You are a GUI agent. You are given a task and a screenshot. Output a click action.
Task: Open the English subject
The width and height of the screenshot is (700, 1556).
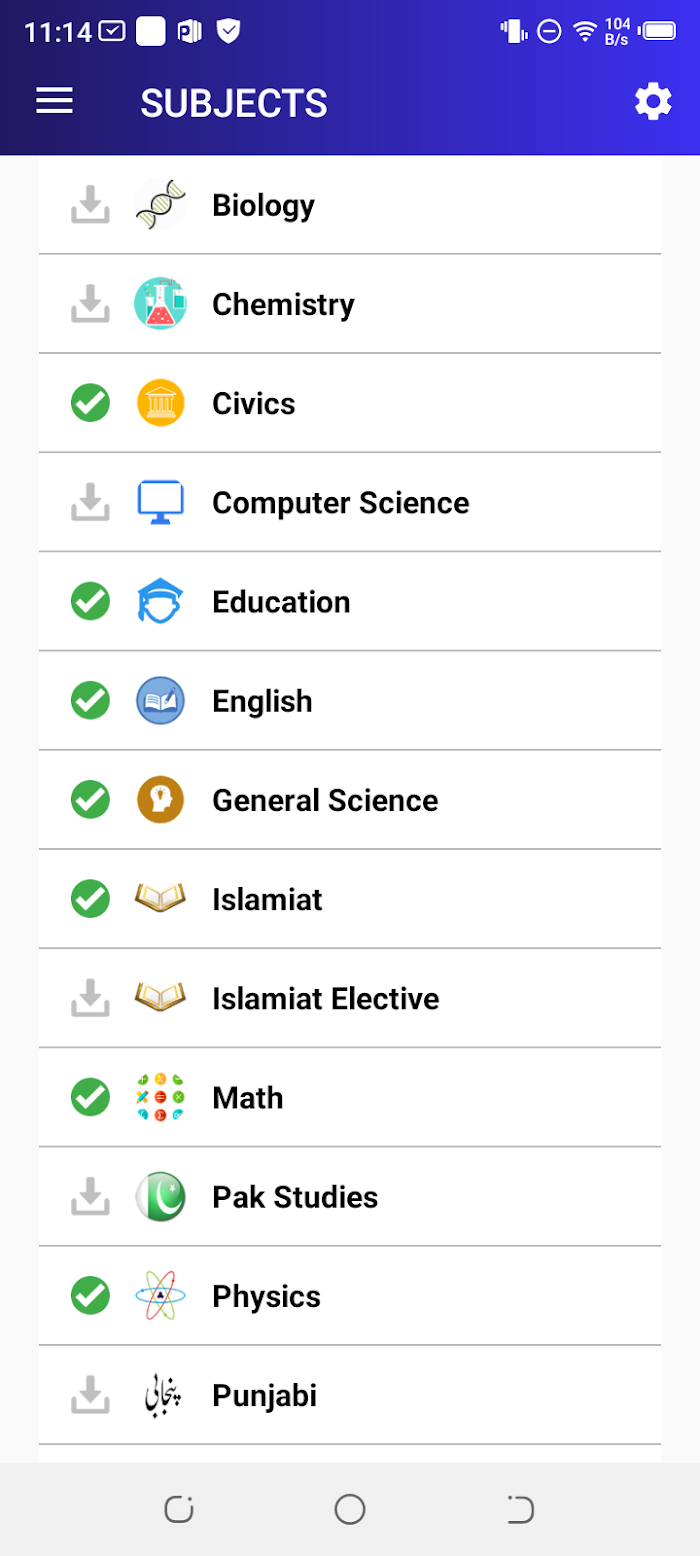click(x=350, y=700)
